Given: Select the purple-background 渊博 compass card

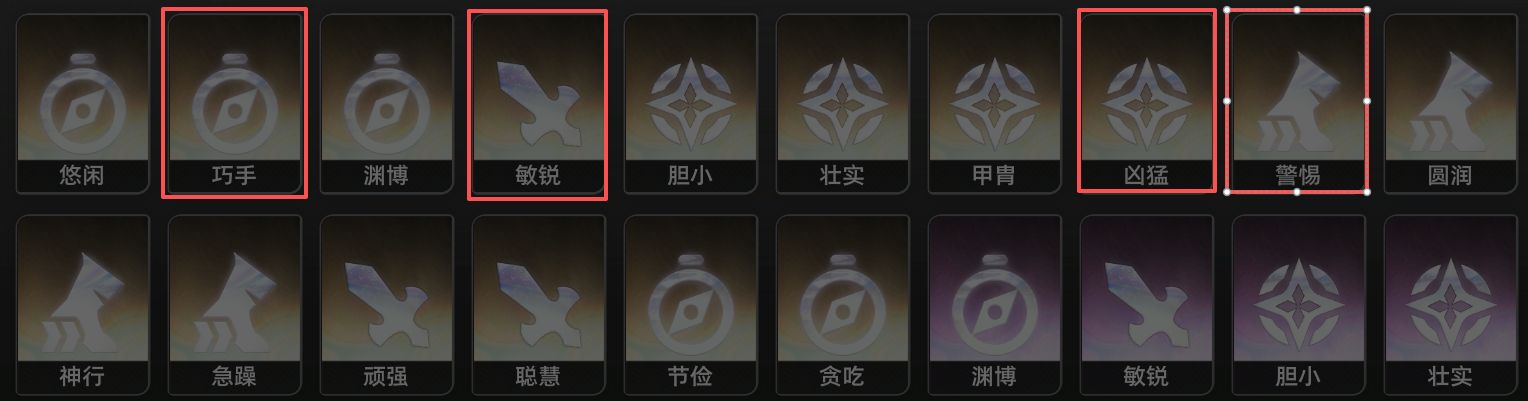Looking at the screenshot, I should click(x=994, y=304).
